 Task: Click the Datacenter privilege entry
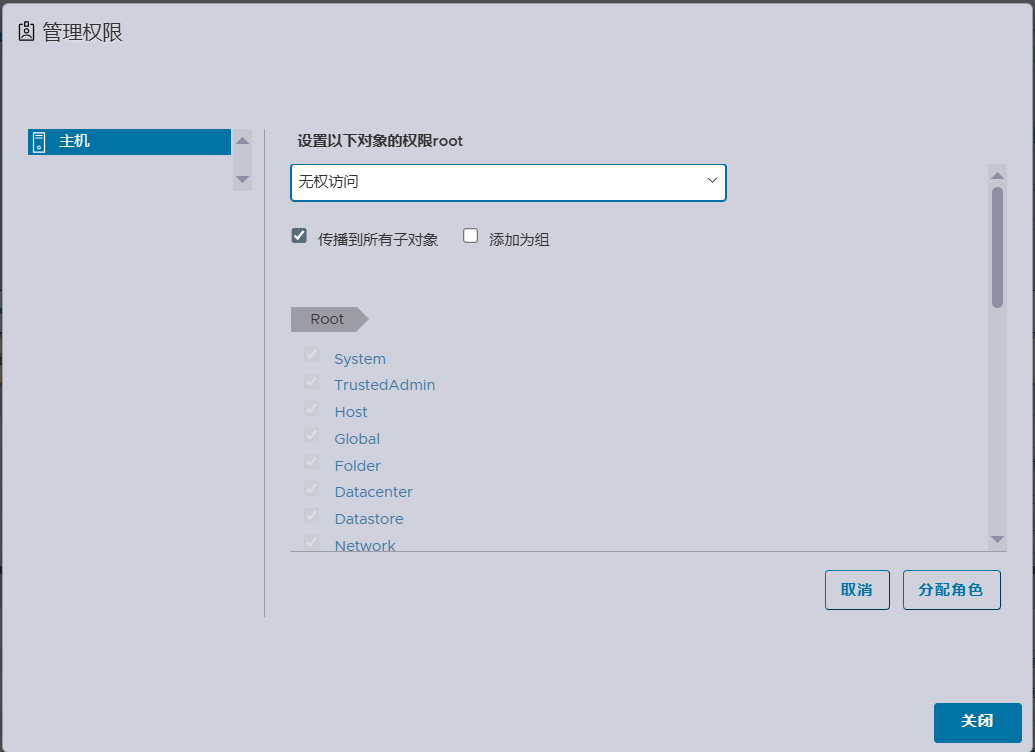tap(373, 492)
